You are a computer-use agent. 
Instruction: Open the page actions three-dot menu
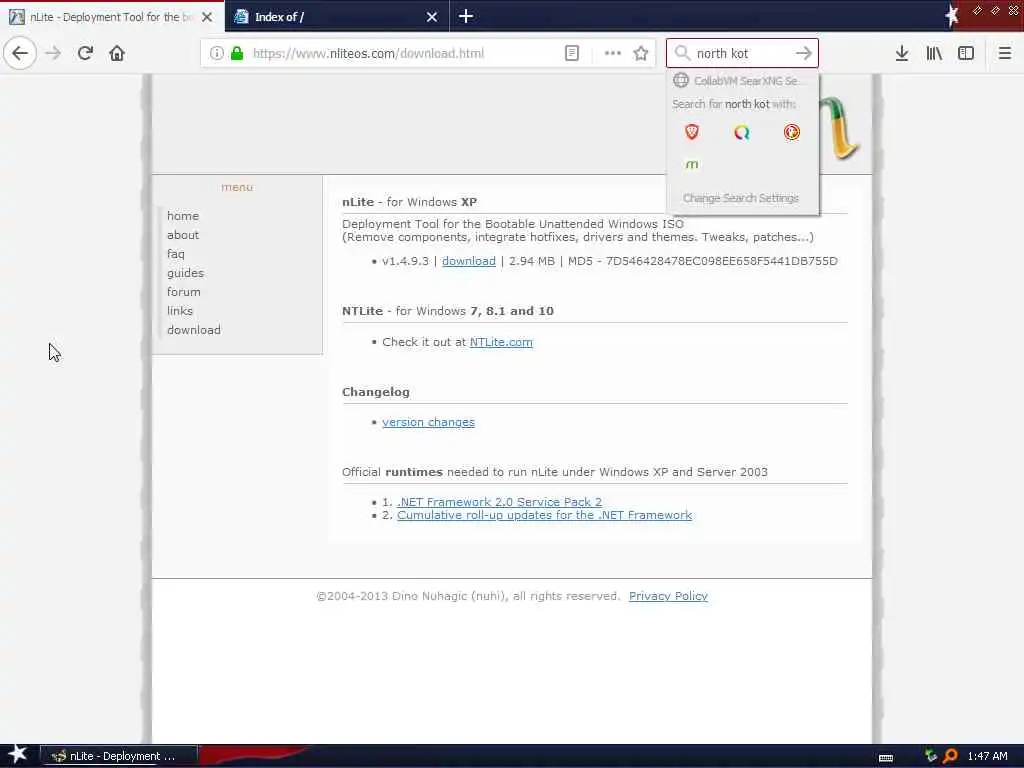tap(613, 54)
